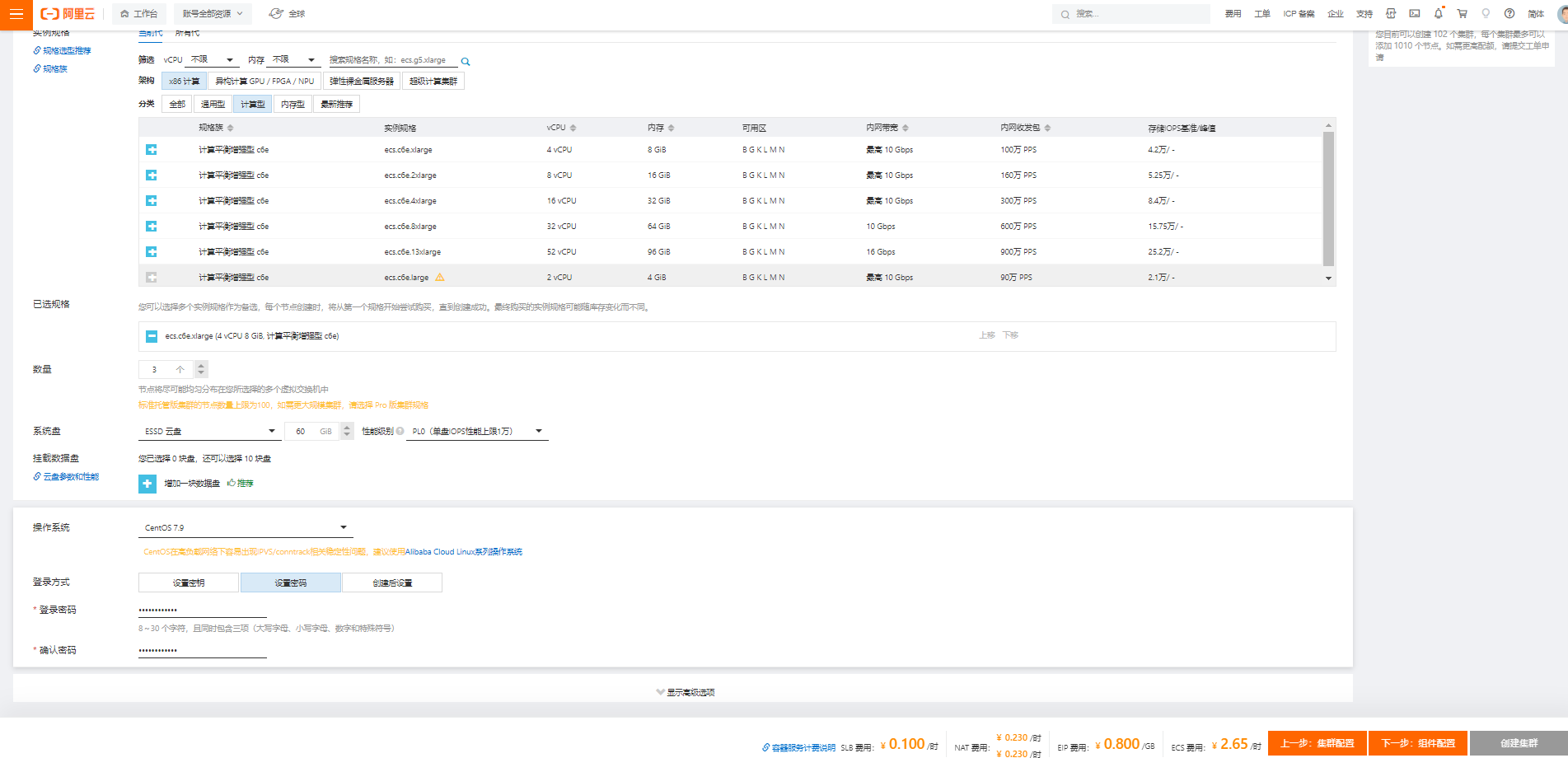
Task: Select the 通用型 category filter
Action: pyautogui.click(x=213, y=105)
